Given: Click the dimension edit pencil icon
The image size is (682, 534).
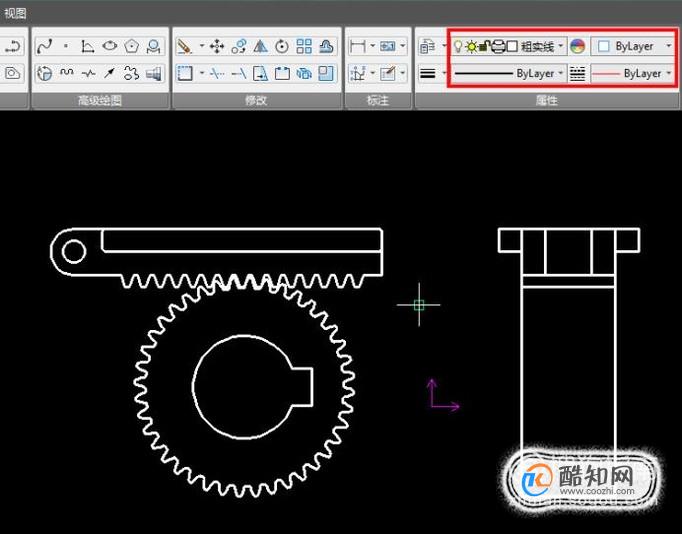Looking at the screenshot, I should coord(387,73).
